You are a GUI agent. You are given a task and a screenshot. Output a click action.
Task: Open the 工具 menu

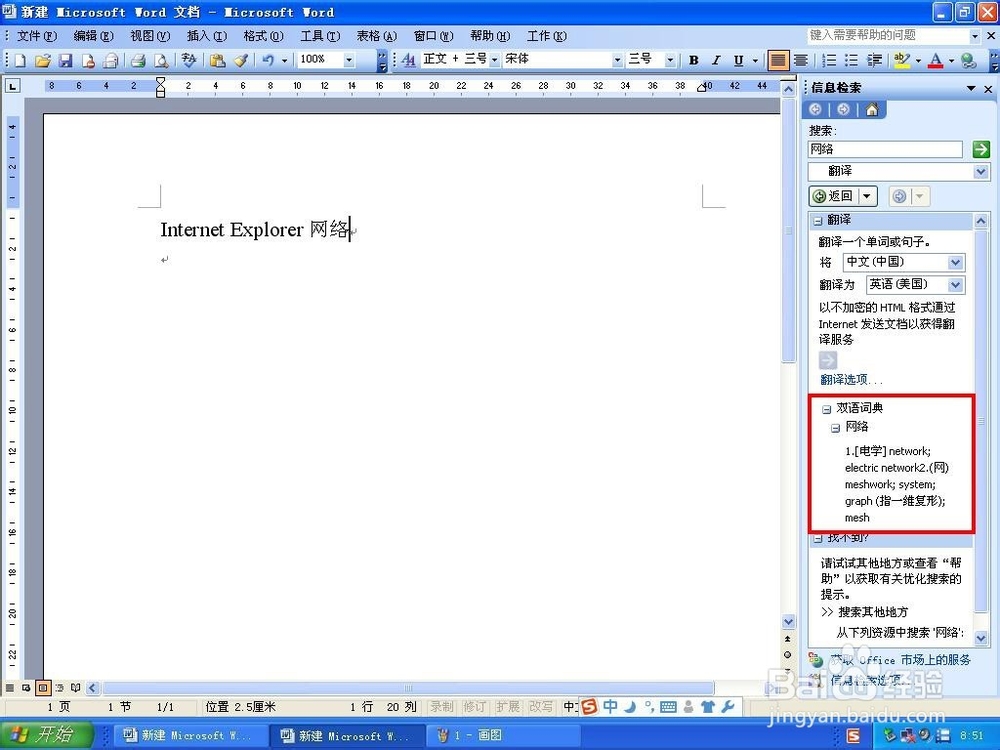point(320,36)
